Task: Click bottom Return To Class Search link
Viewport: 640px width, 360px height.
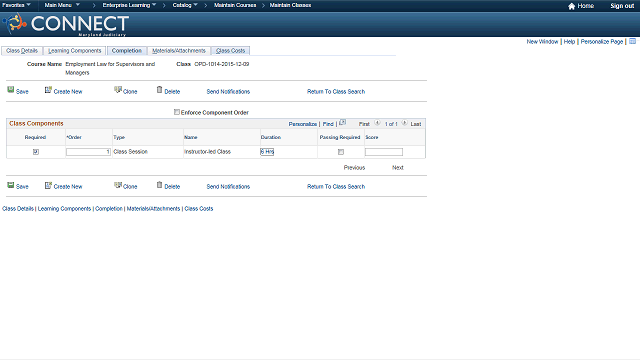Action: [x=336, y=187]
